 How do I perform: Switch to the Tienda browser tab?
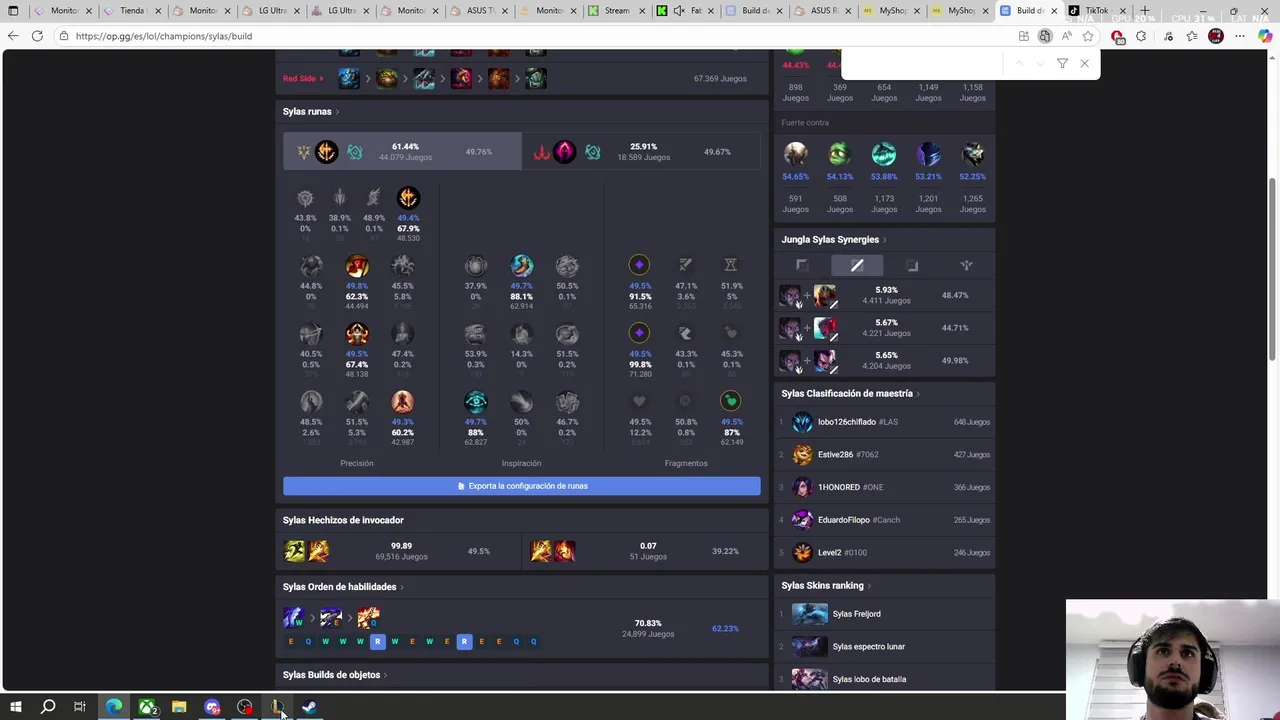point(135,11)
